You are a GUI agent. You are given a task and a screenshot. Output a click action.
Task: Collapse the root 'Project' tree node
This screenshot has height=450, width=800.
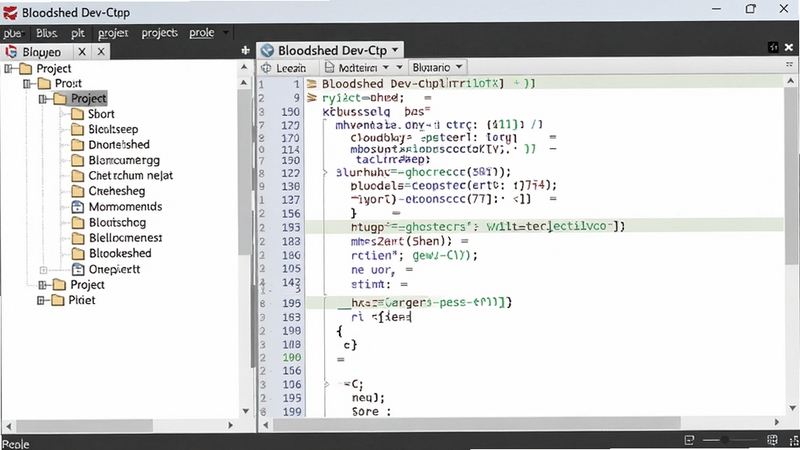pos(8,68)
